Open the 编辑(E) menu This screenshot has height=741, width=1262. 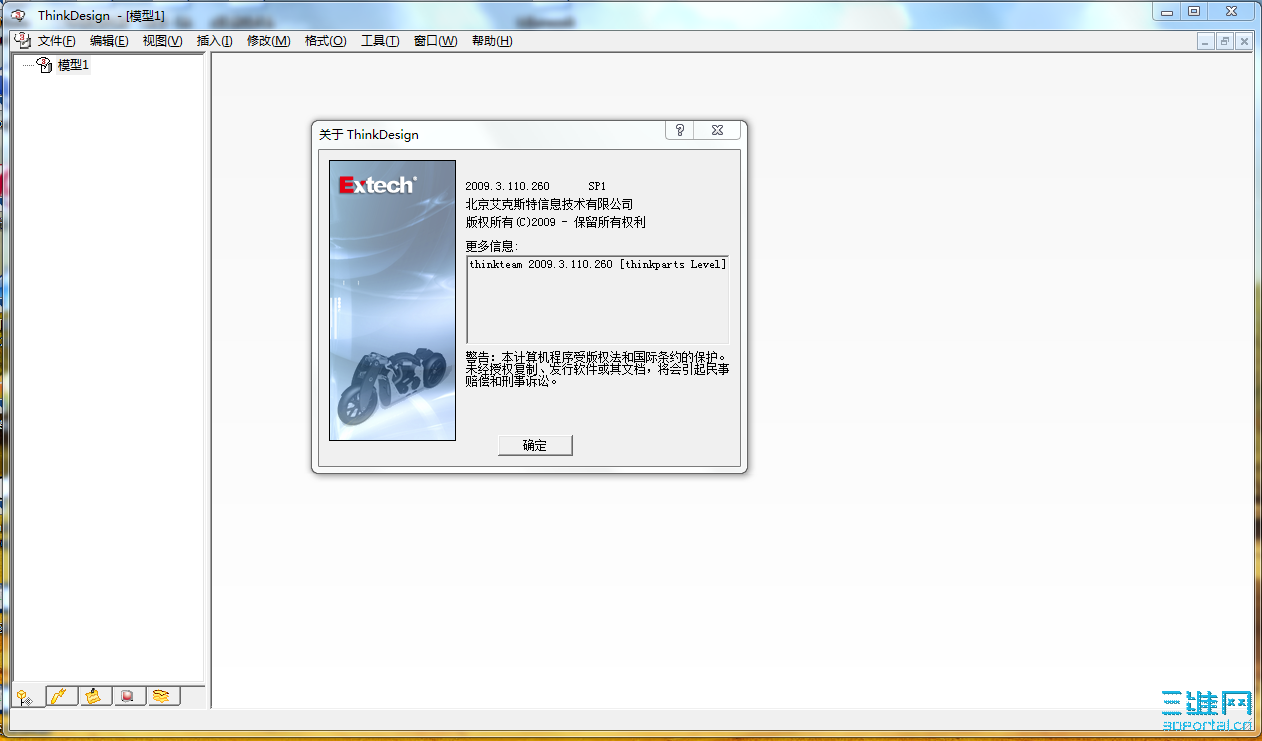[x=109, y=41]
